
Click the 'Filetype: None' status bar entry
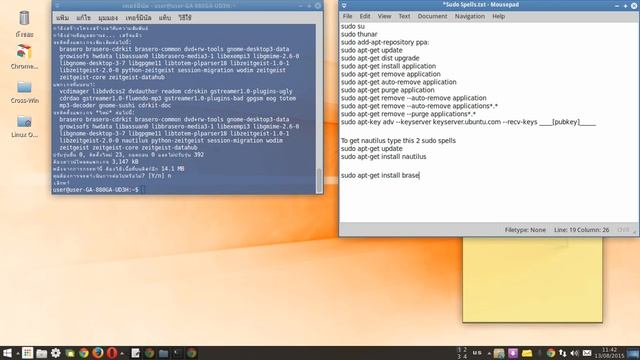[525, 230]
